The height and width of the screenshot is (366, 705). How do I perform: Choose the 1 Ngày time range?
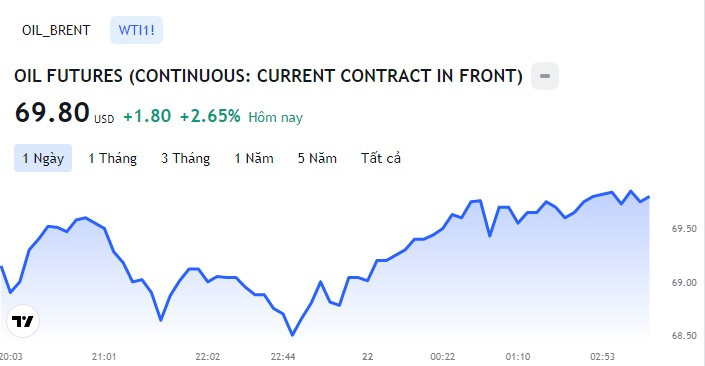click(43, 158)
